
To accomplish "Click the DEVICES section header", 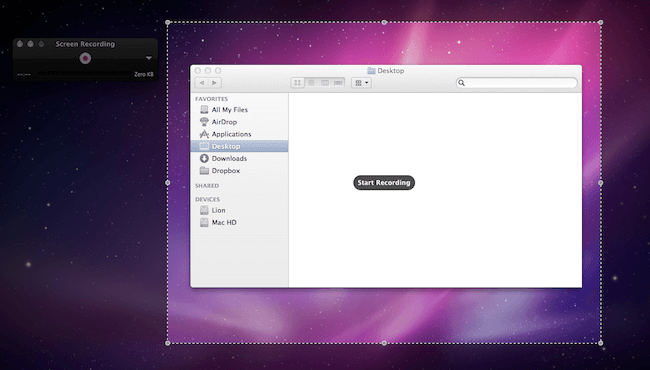I will 207,199.
